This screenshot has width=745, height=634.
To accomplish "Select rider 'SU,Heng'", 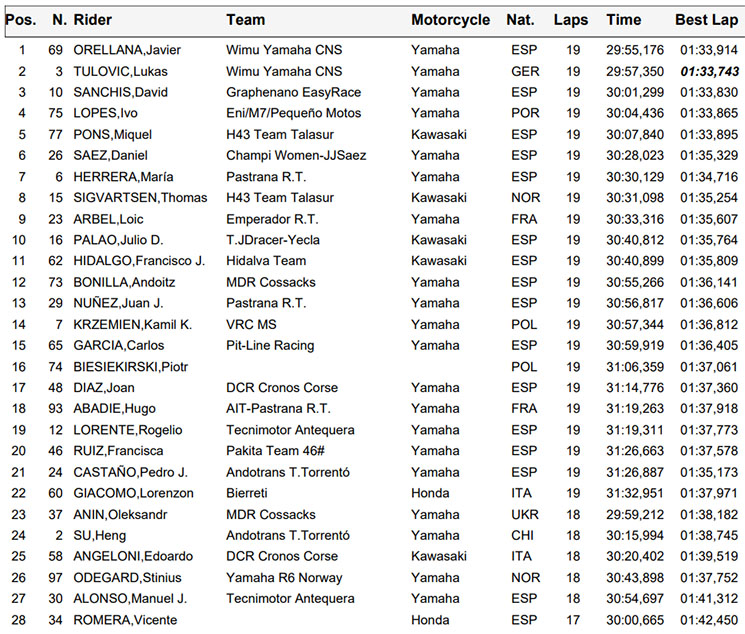I will coord(100,536).
